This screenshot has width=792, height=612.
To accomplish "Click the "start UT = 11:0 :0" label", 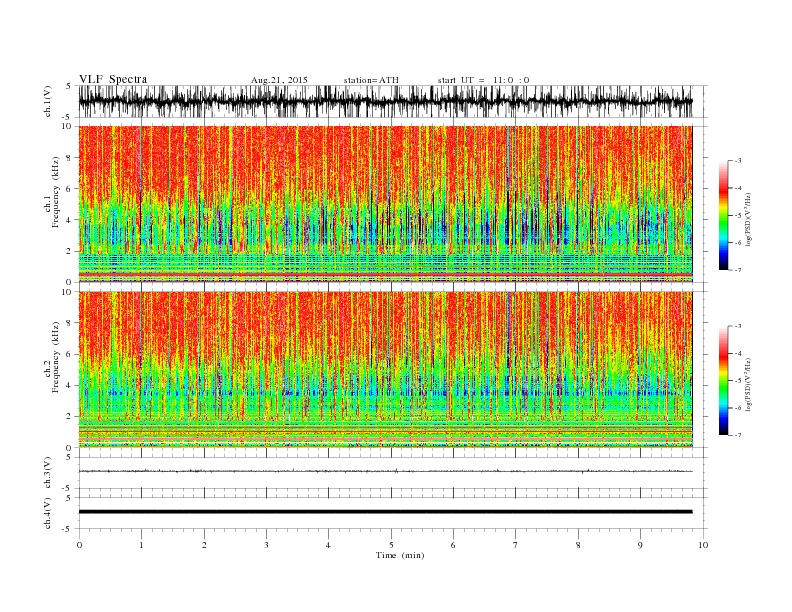I will click(483, 80).
